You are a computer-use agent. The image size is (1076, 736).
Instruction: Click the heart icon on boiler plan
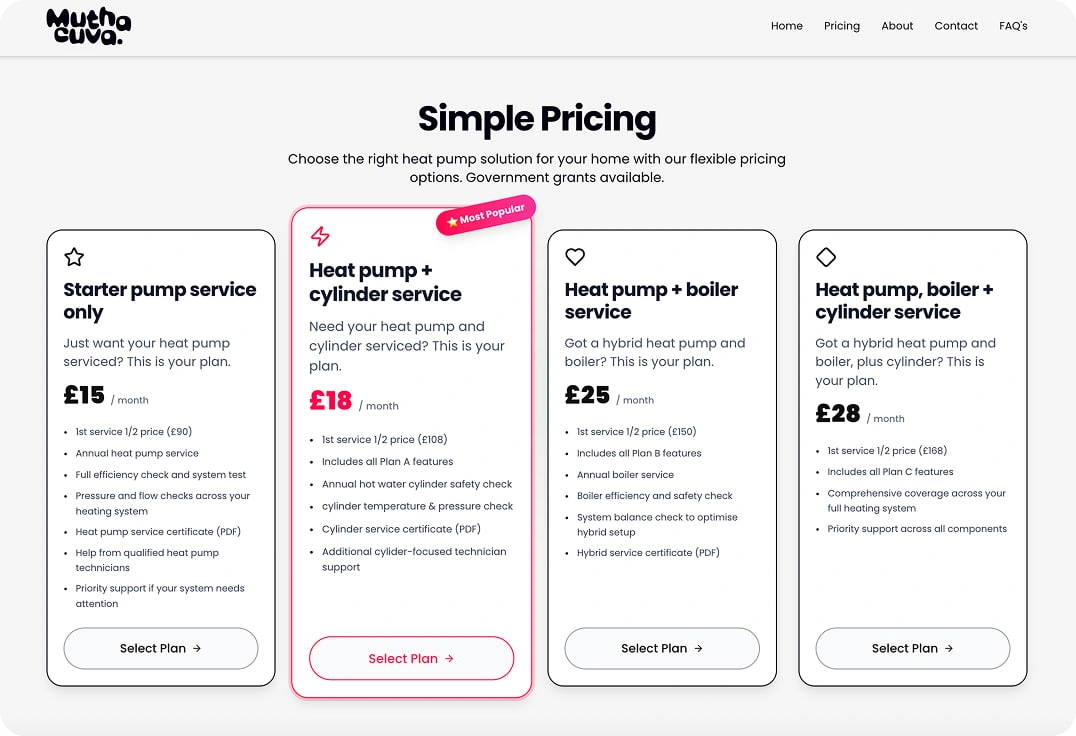(x=575, y=257)
